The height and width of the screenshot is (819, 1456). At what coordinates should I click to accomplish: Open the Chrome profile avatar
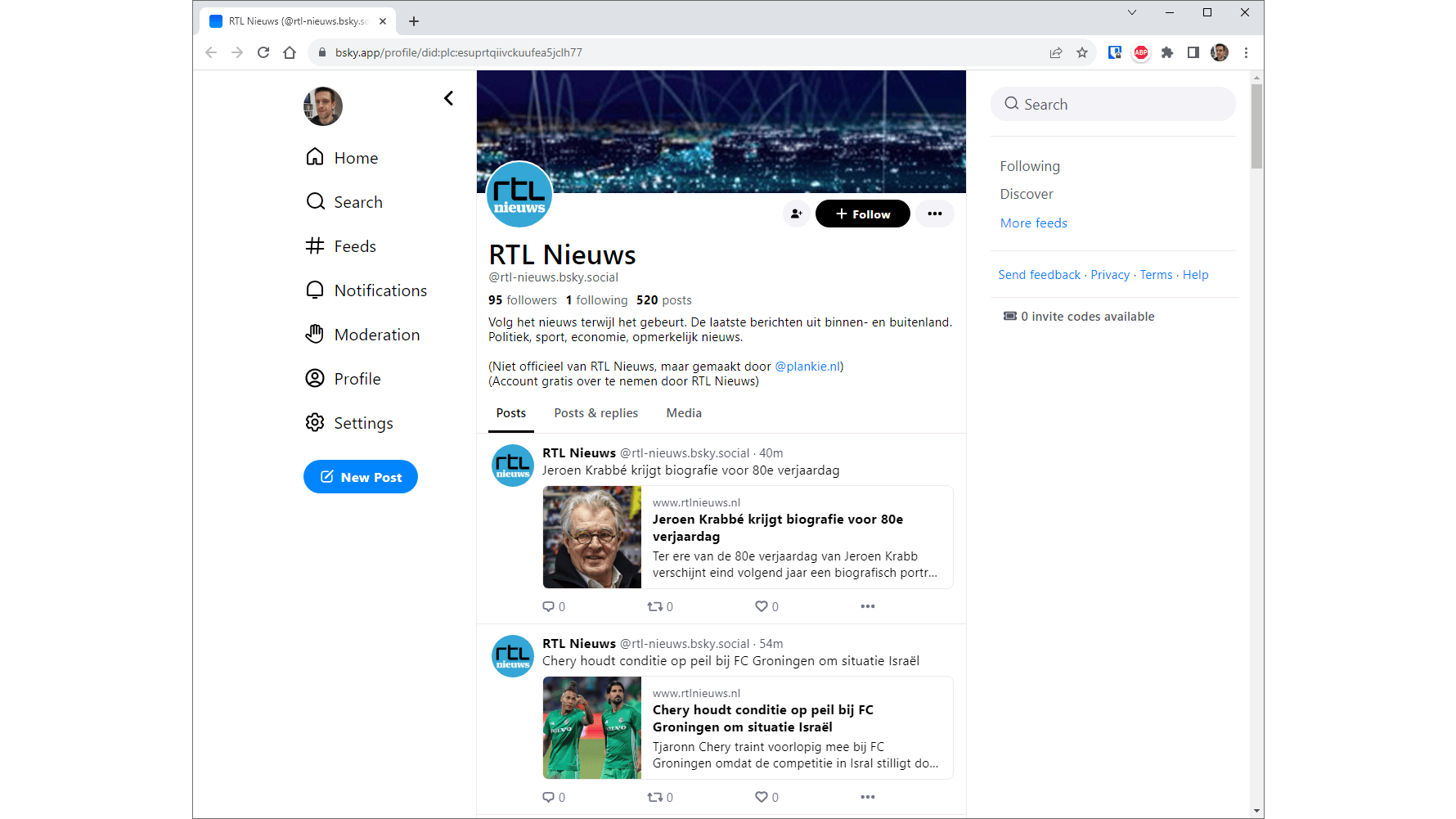coord(1220,52)
